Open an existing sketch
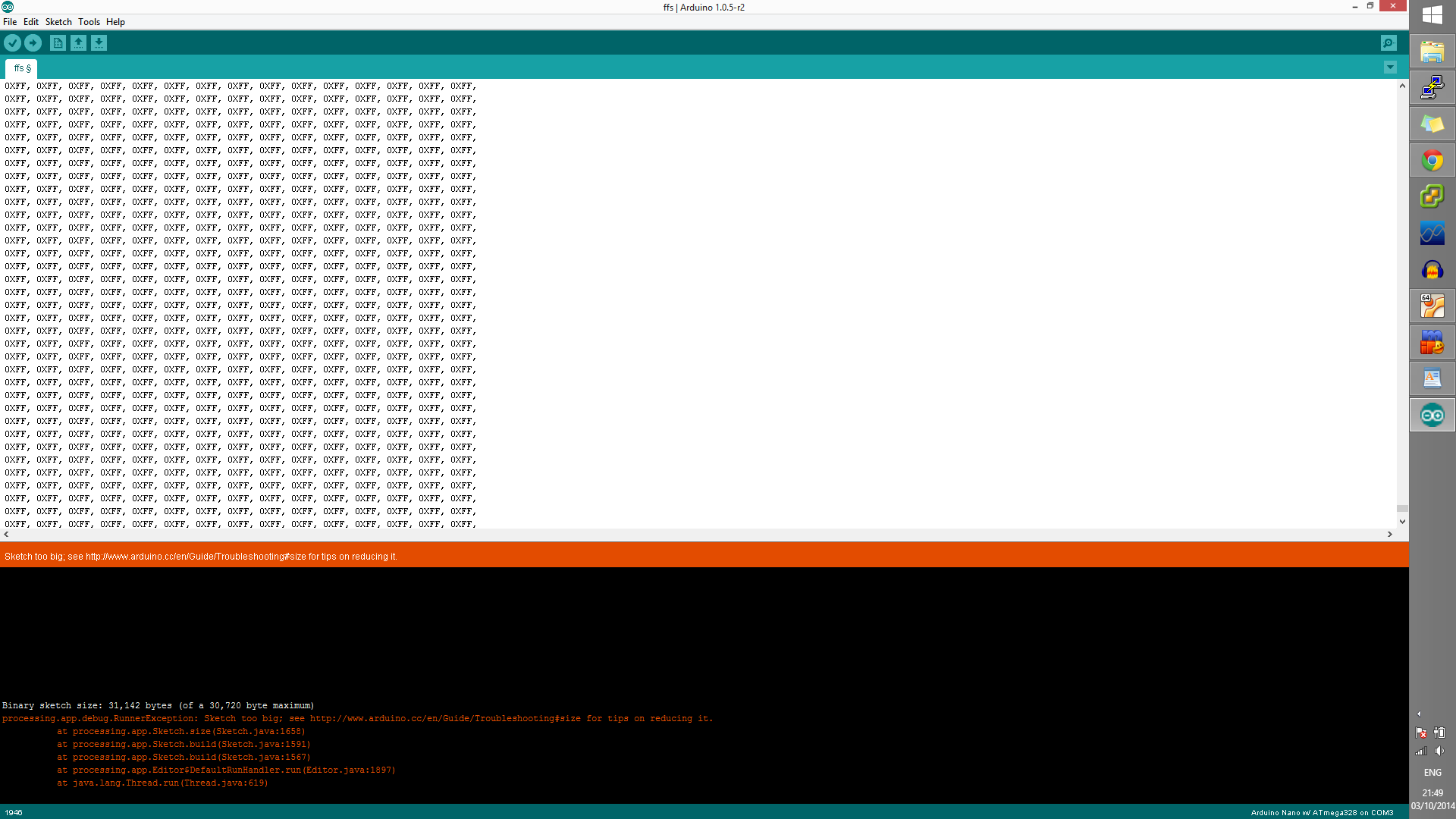The height and width of the screenshot is (819, 1456). tap(79, 43)
